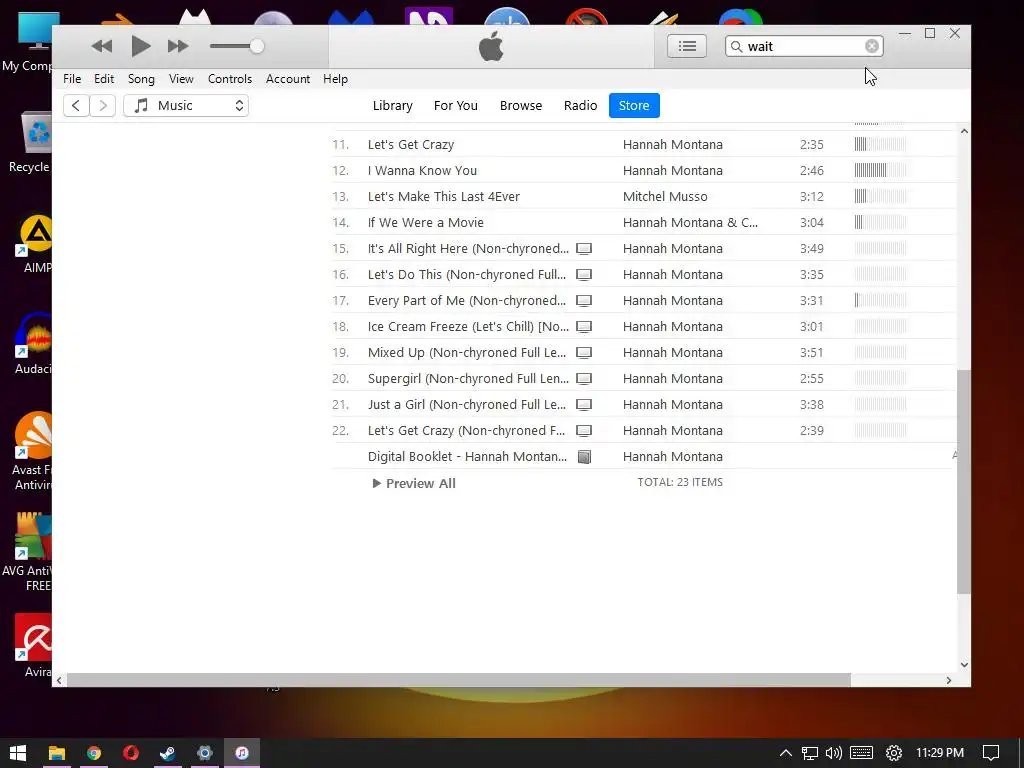Click the system tray volume icon
Viewport: 1024px width, 768px height.
coord(834,753)
